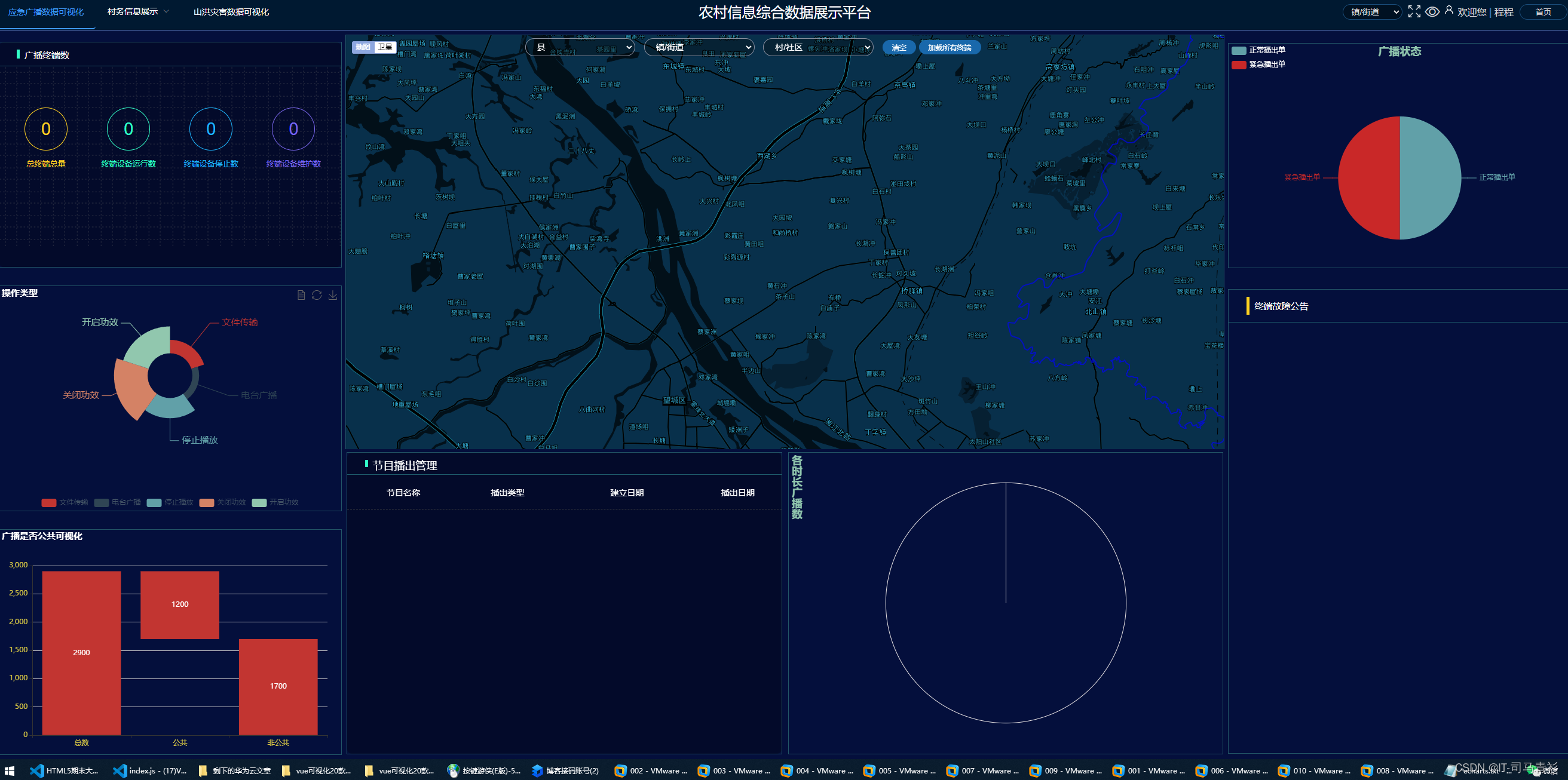Open data view icon of 操作类型 chart
Image resolution: width=1568 pixels, height=780 pixels.
[x=301, y=295]
